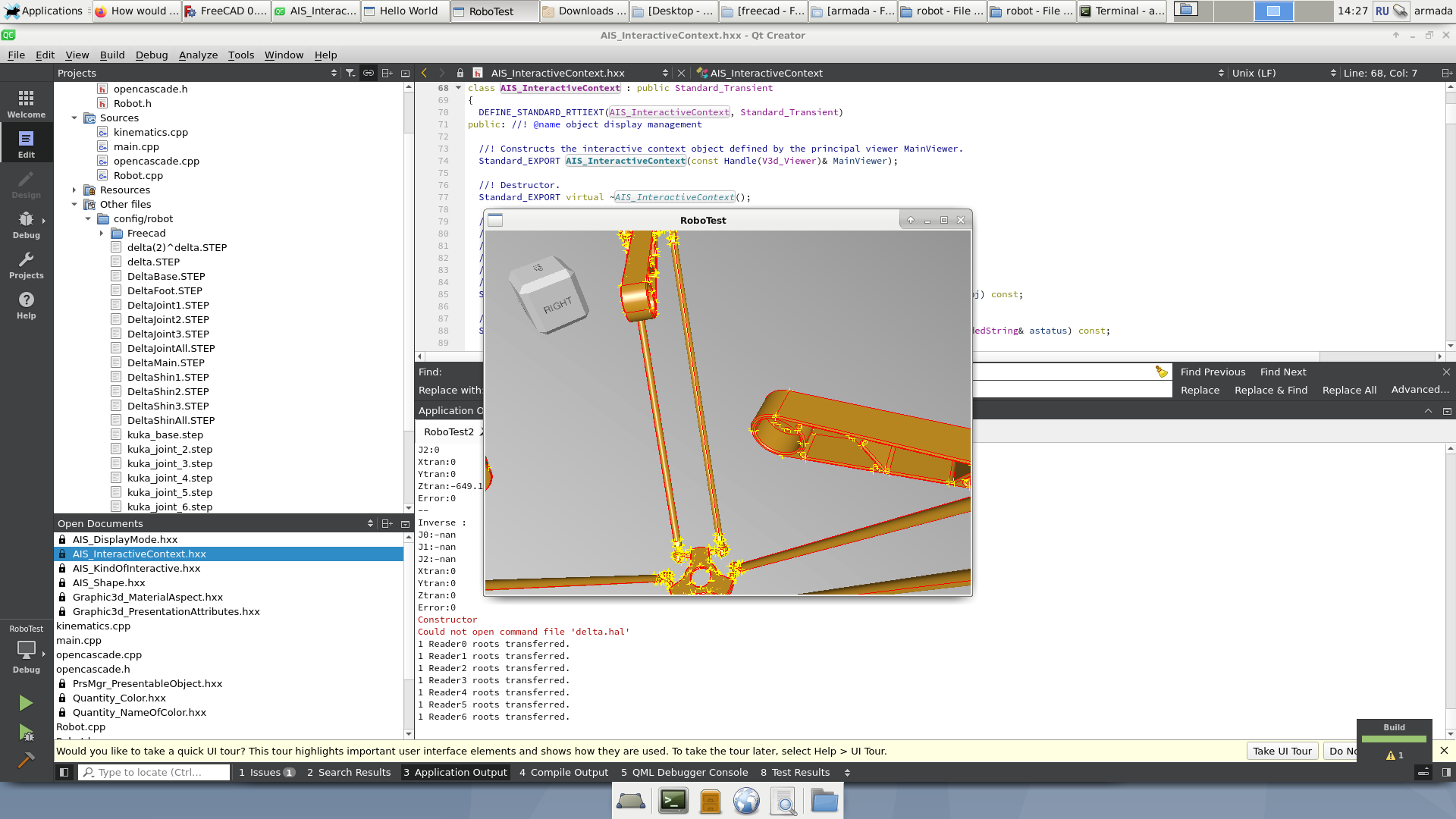The image size is (1456, 819).
Task: Split the Projects panel
Action: point(387,73)
